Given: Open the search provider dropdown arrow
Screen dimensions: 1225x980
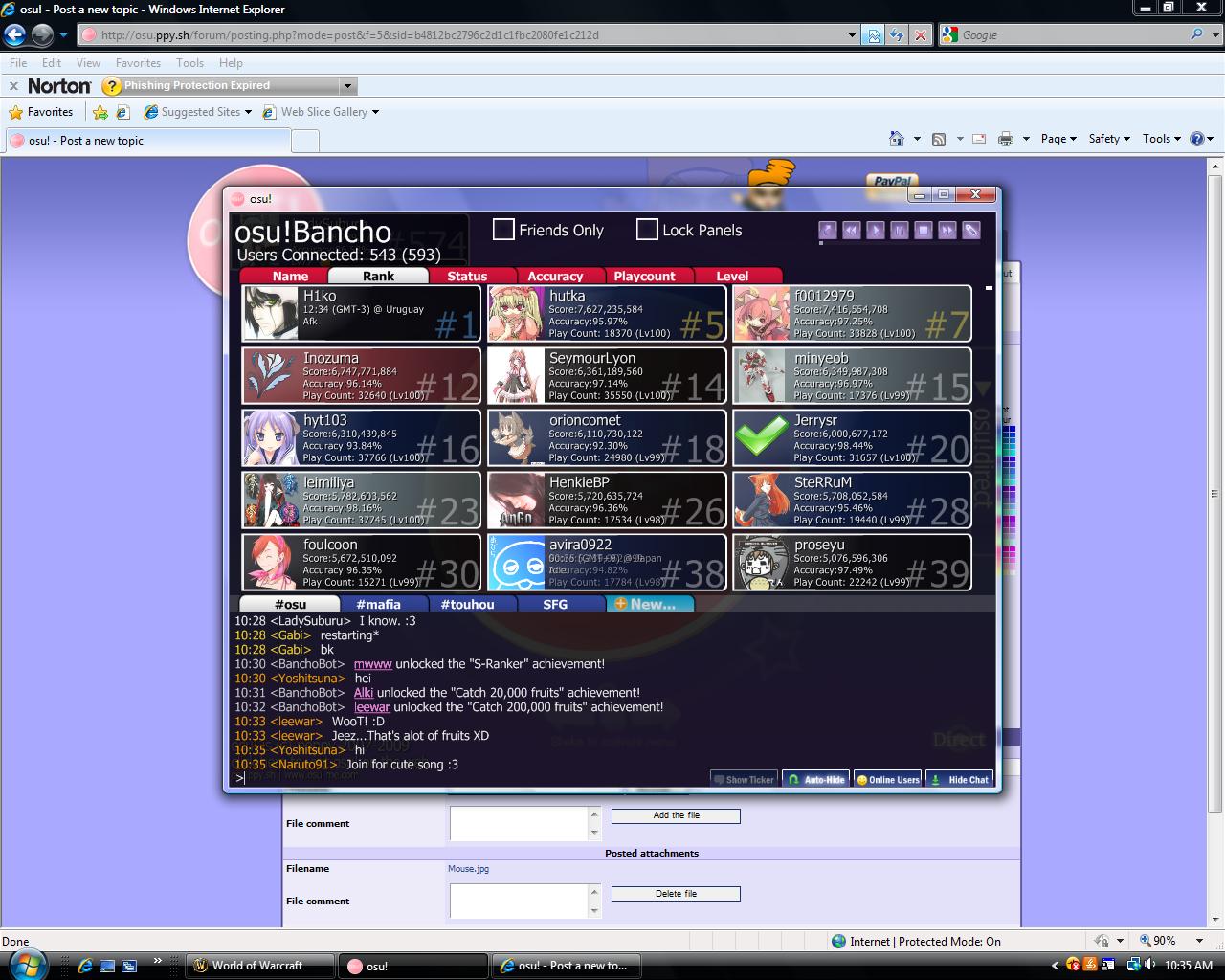Looking at the screenshot, I should click(x=1215, y=35).
